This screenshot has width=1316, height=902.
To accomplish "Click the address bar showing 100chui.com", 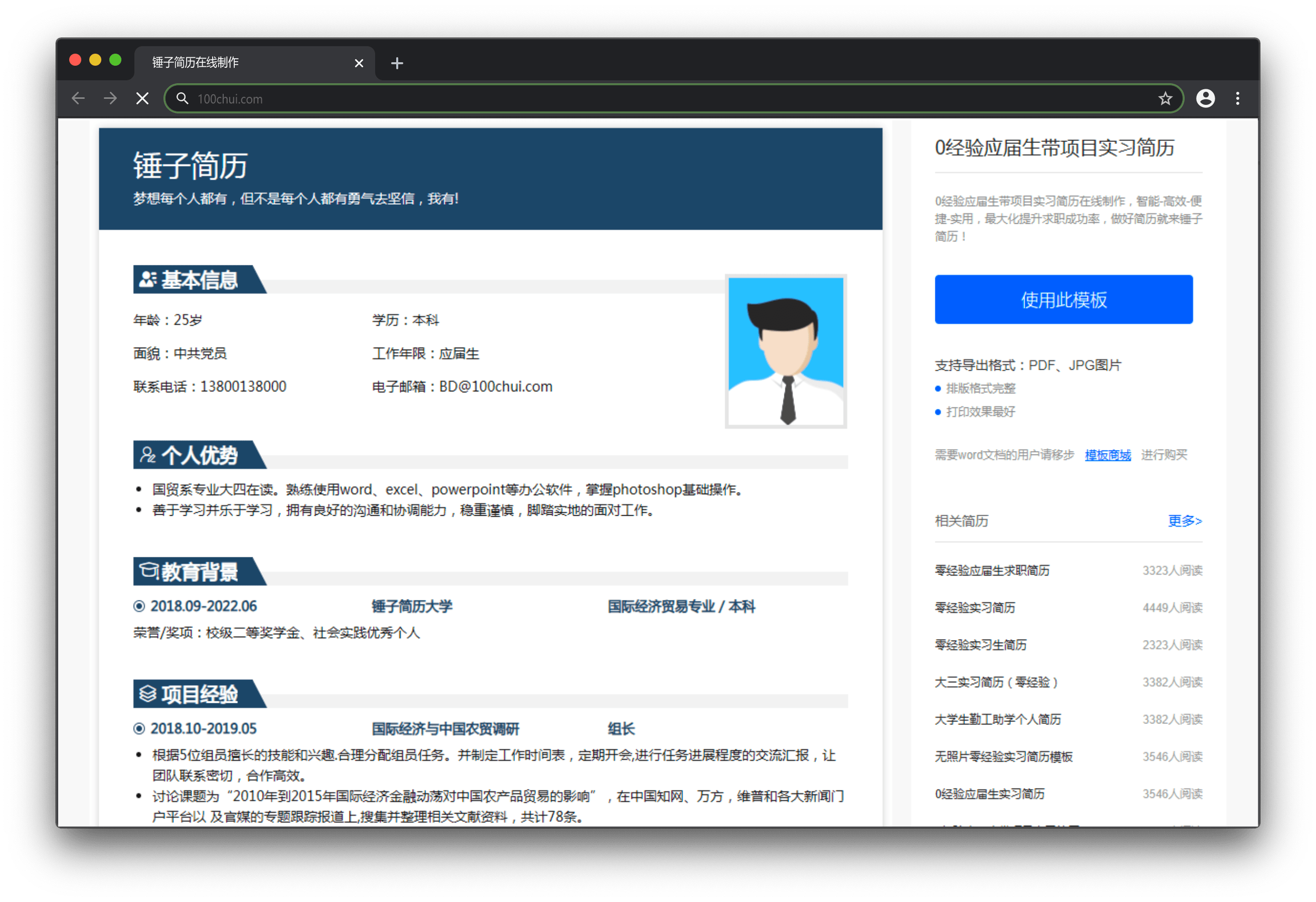I will 674,99.
